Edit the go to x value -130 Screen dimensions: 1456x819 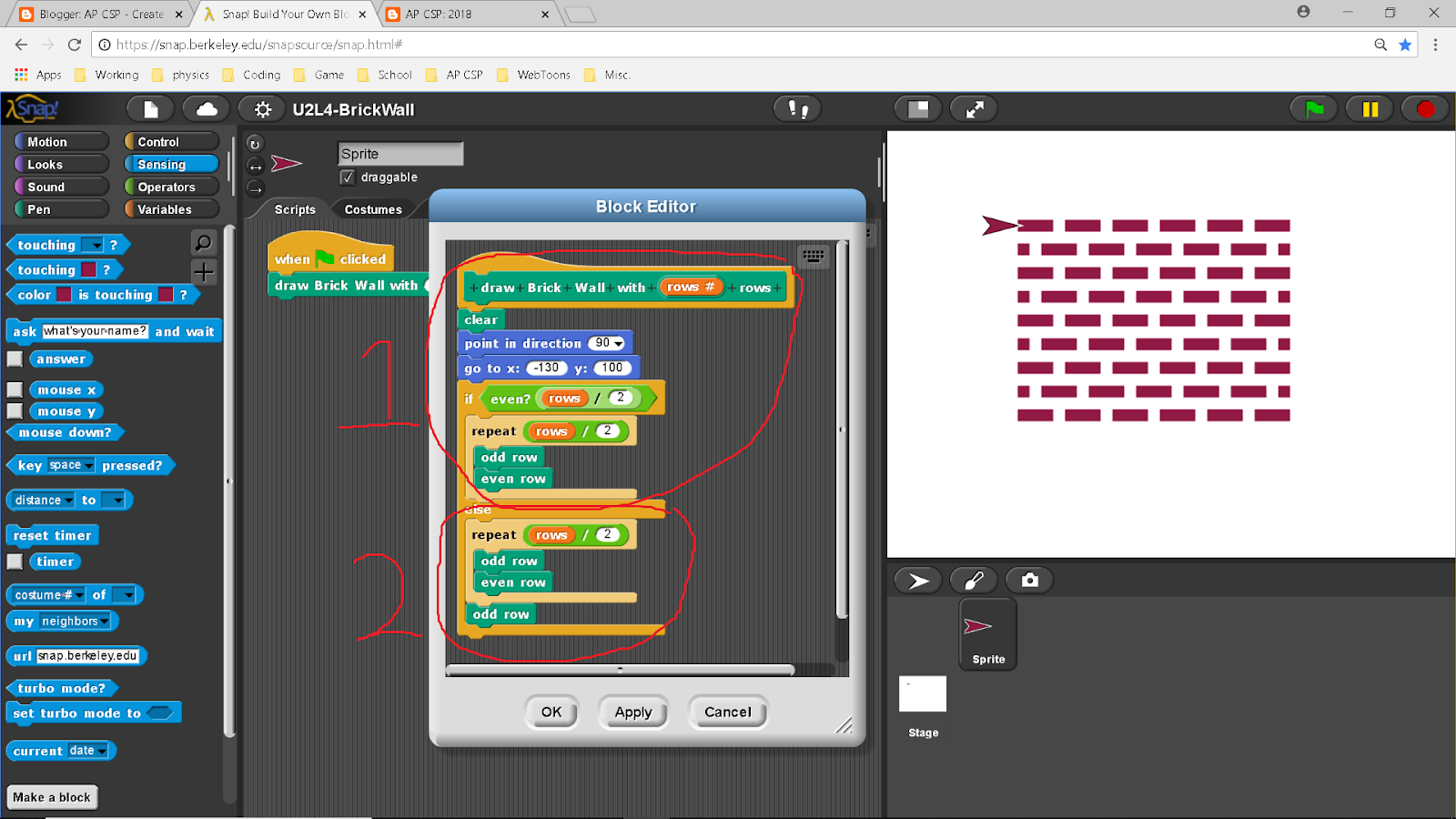click(x=547, y=368)
